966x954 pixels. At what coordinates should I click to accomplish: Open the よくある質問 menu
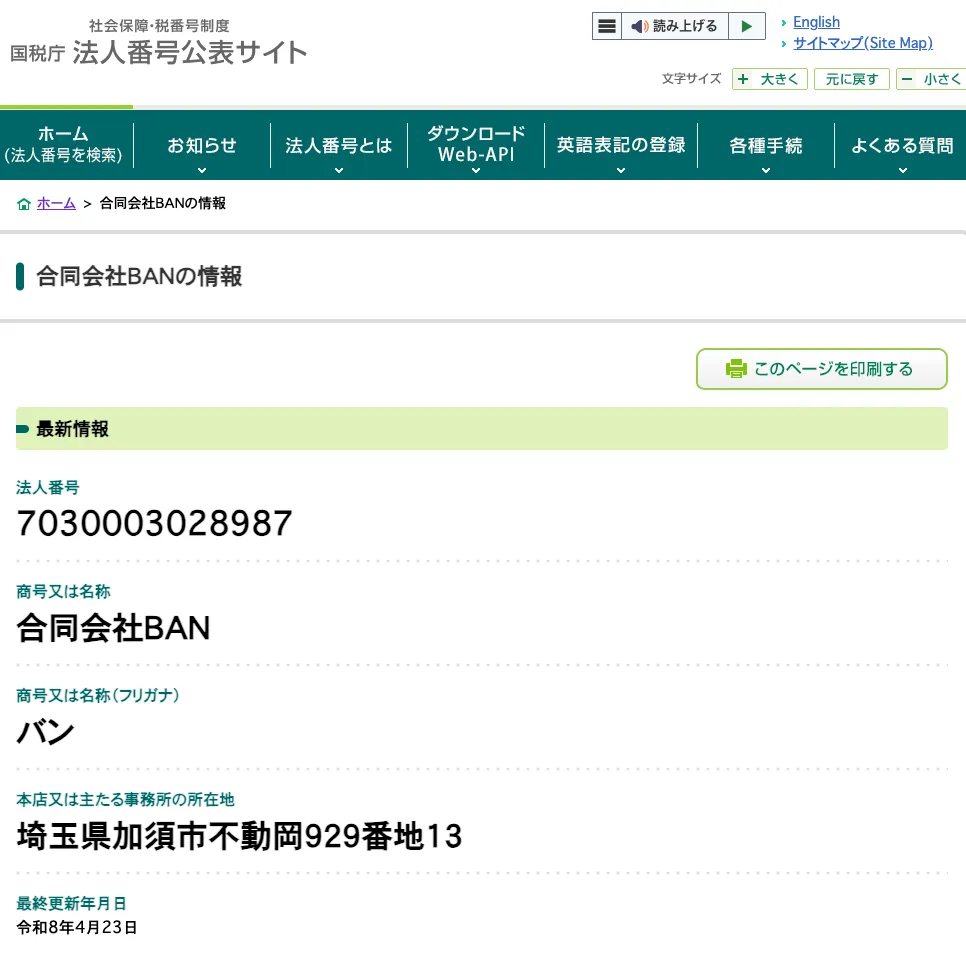(902, 145)
